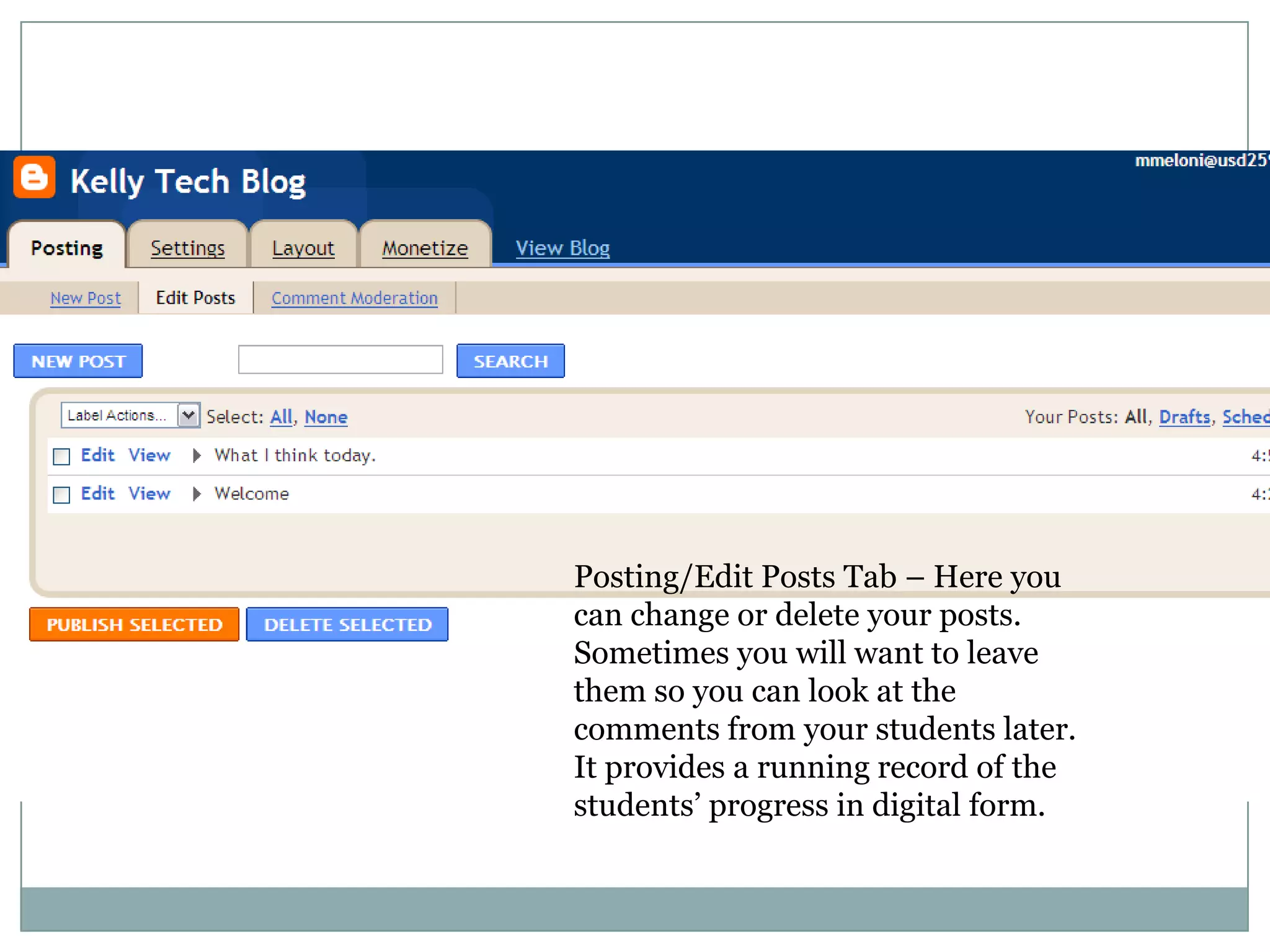Click the Kelly Tech Blog title
Viewport: 1270px width, 952px height.
(x=188, y=182)
